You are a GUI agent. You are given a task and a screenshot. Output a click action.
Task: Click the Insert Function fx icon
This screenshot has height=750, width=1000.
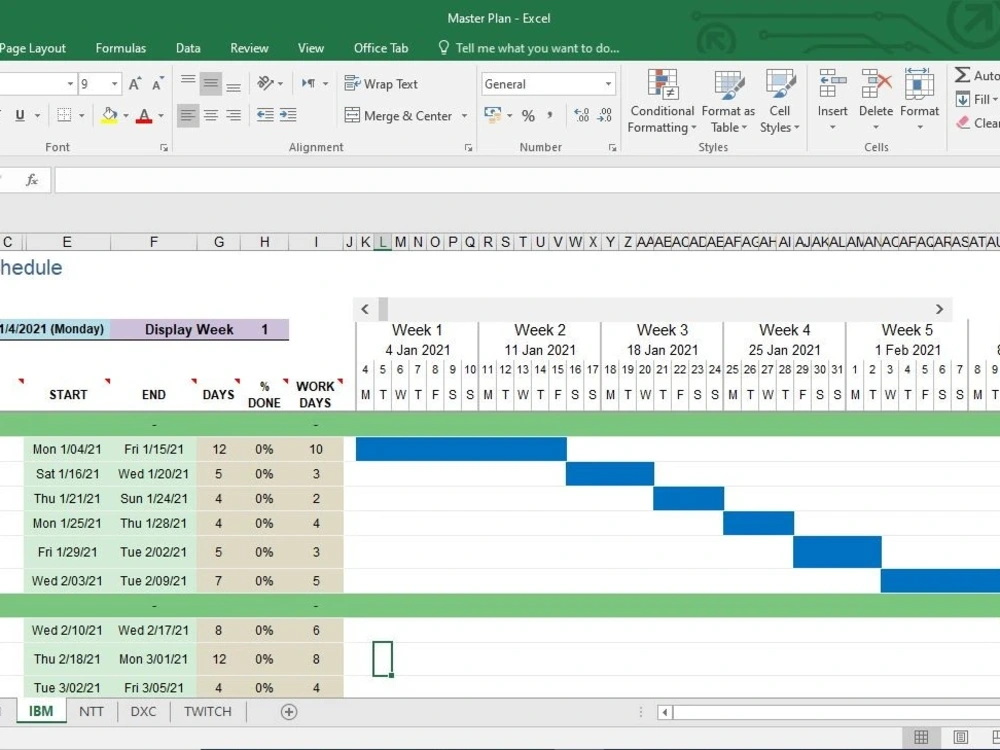[x=32, y=180]
